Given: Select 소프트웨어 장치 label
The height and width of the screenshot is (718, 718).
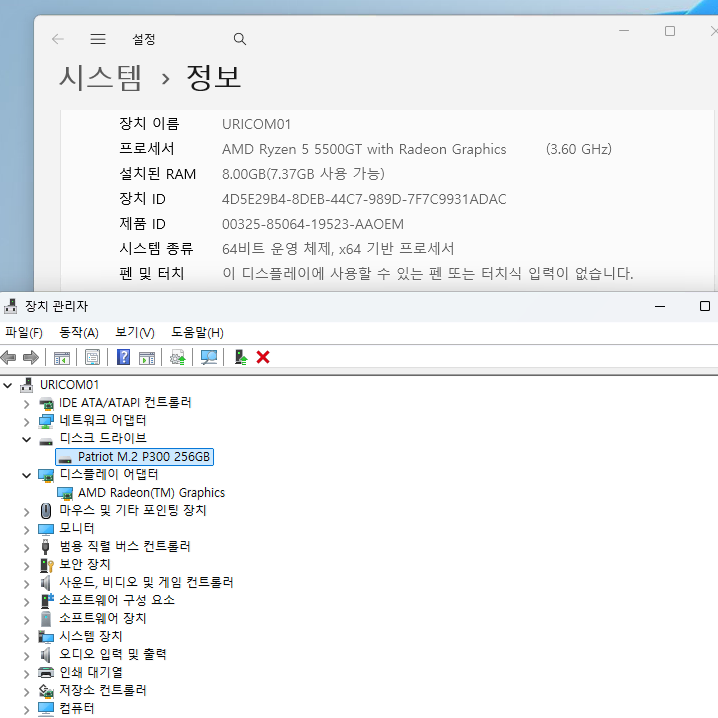Looking at the screenshot, I should pyautogui.click(x=103, y=618).
